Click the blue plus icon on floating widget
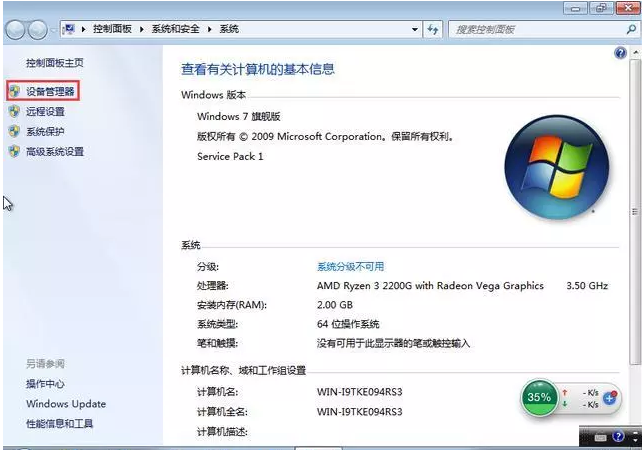642x450 pixels. (610, 398)
